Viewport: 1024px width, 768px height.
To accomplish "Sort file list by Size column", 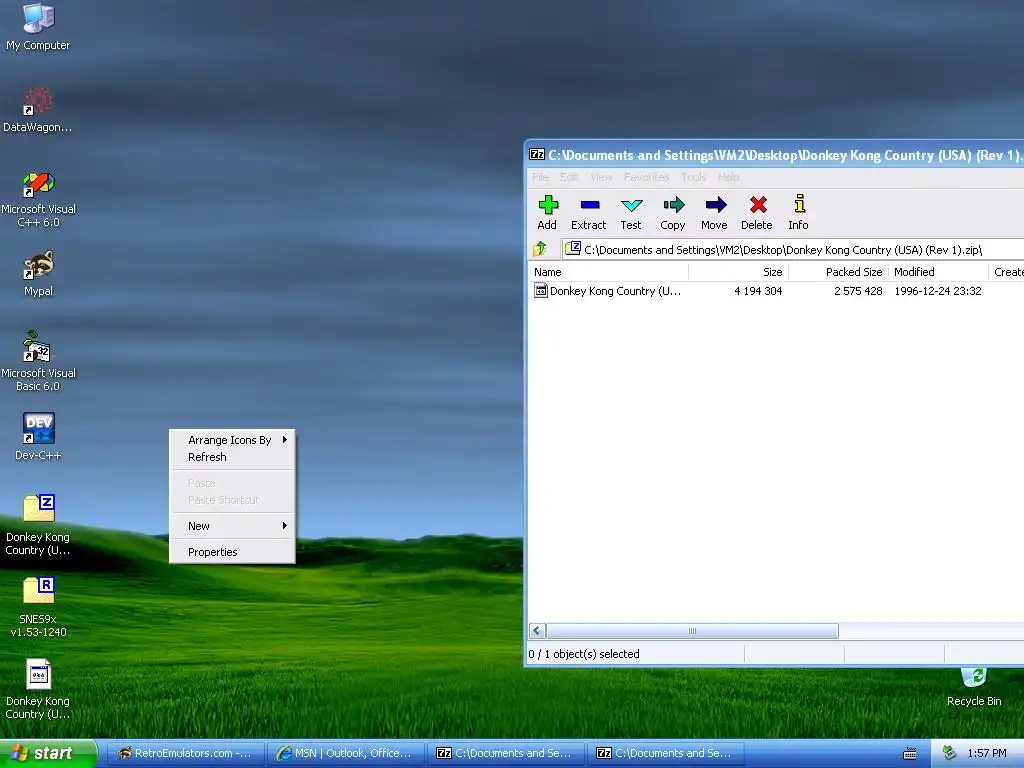I will (x=738, y=272).
